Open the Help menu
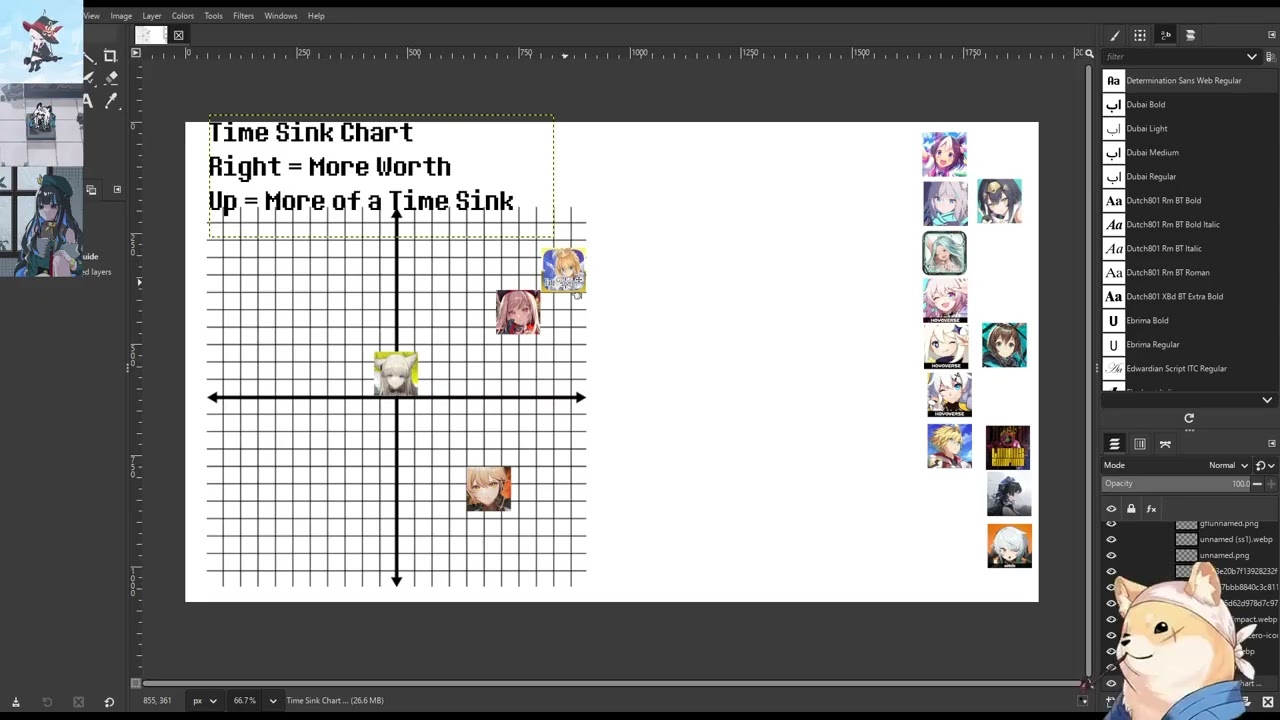 coord(316,16)
